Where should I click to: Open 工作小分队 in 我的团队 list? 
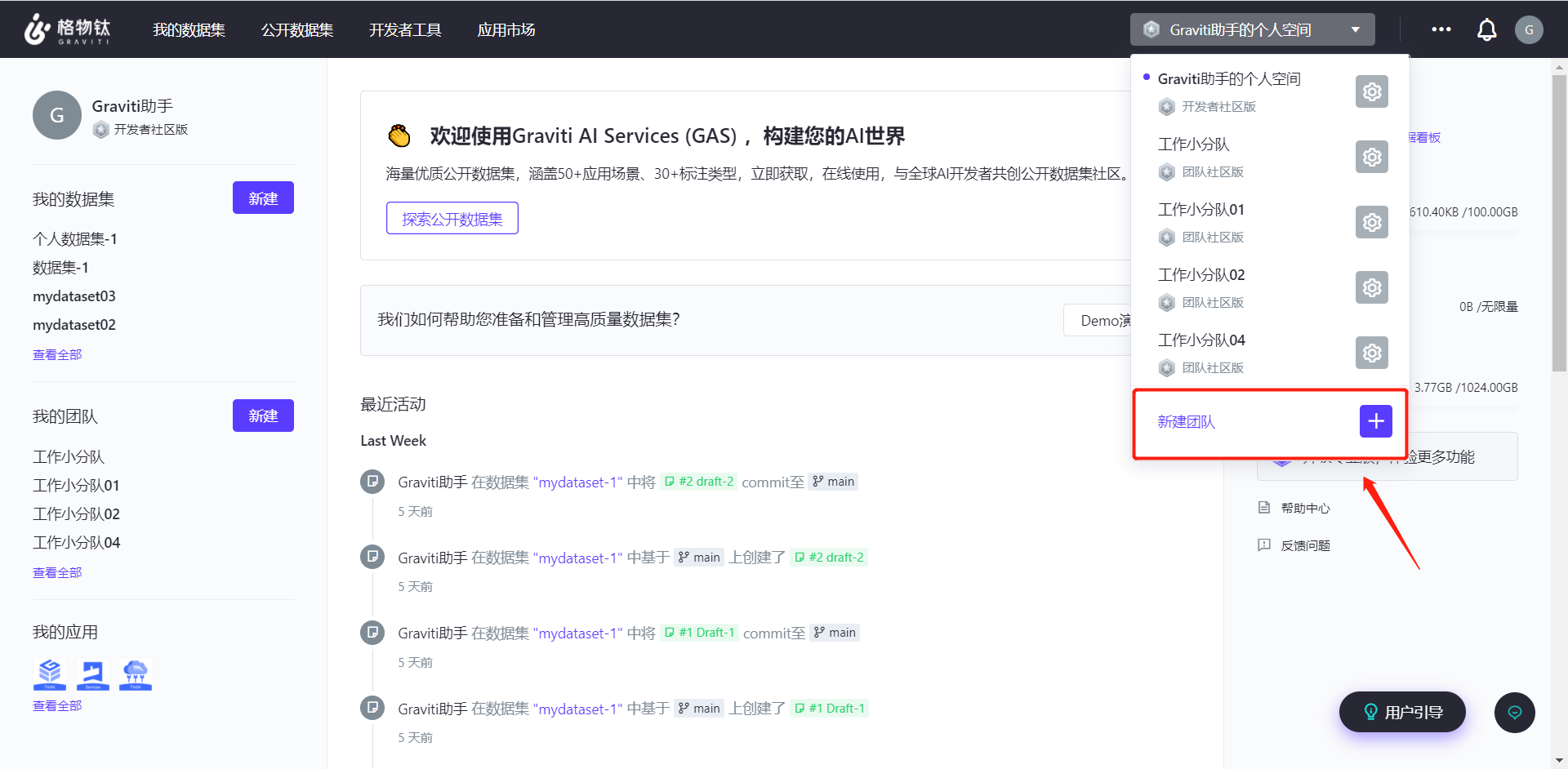69,457
